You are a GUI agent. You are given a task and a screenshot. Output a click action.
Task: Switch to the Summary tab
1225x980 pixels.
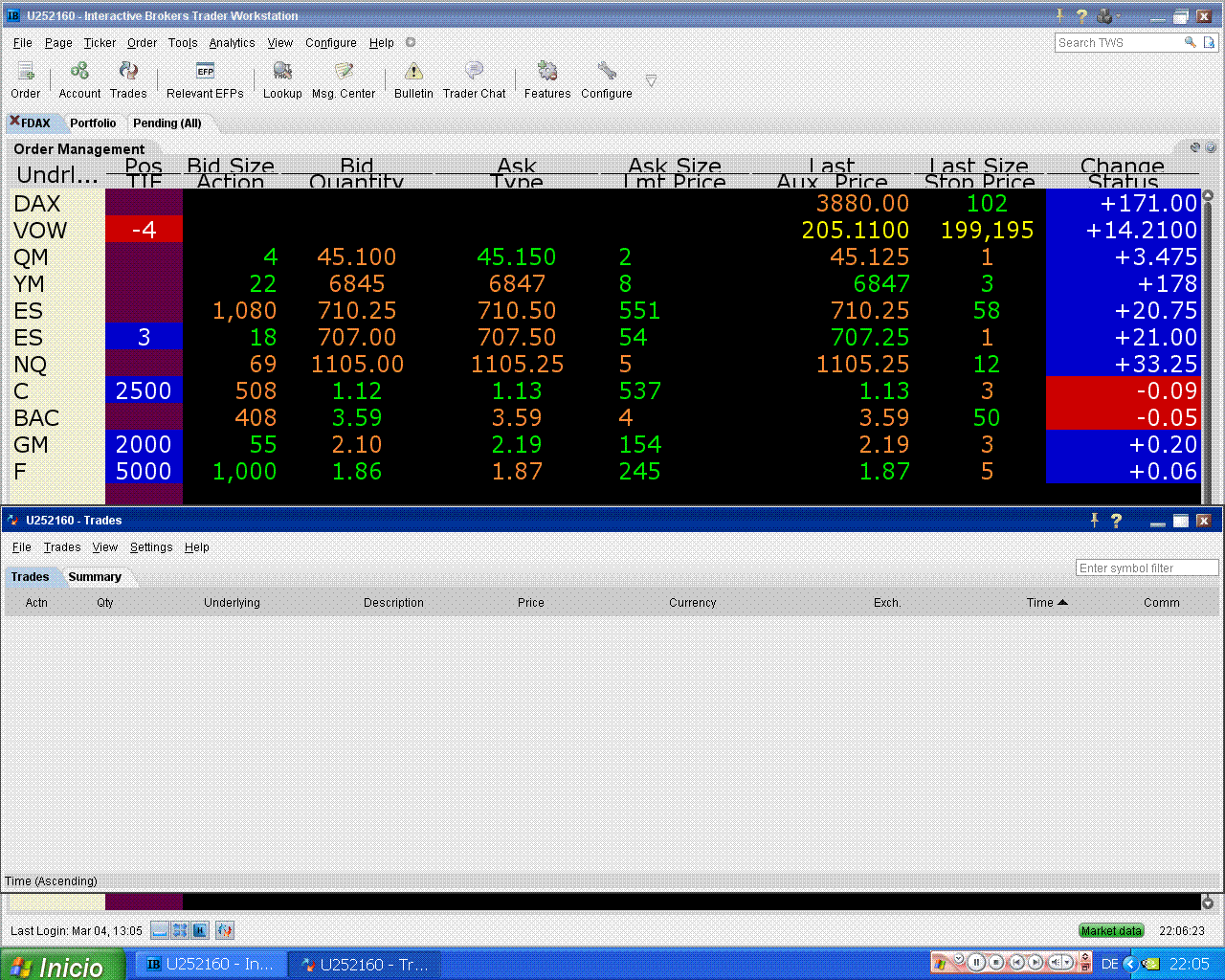point(95,577)
